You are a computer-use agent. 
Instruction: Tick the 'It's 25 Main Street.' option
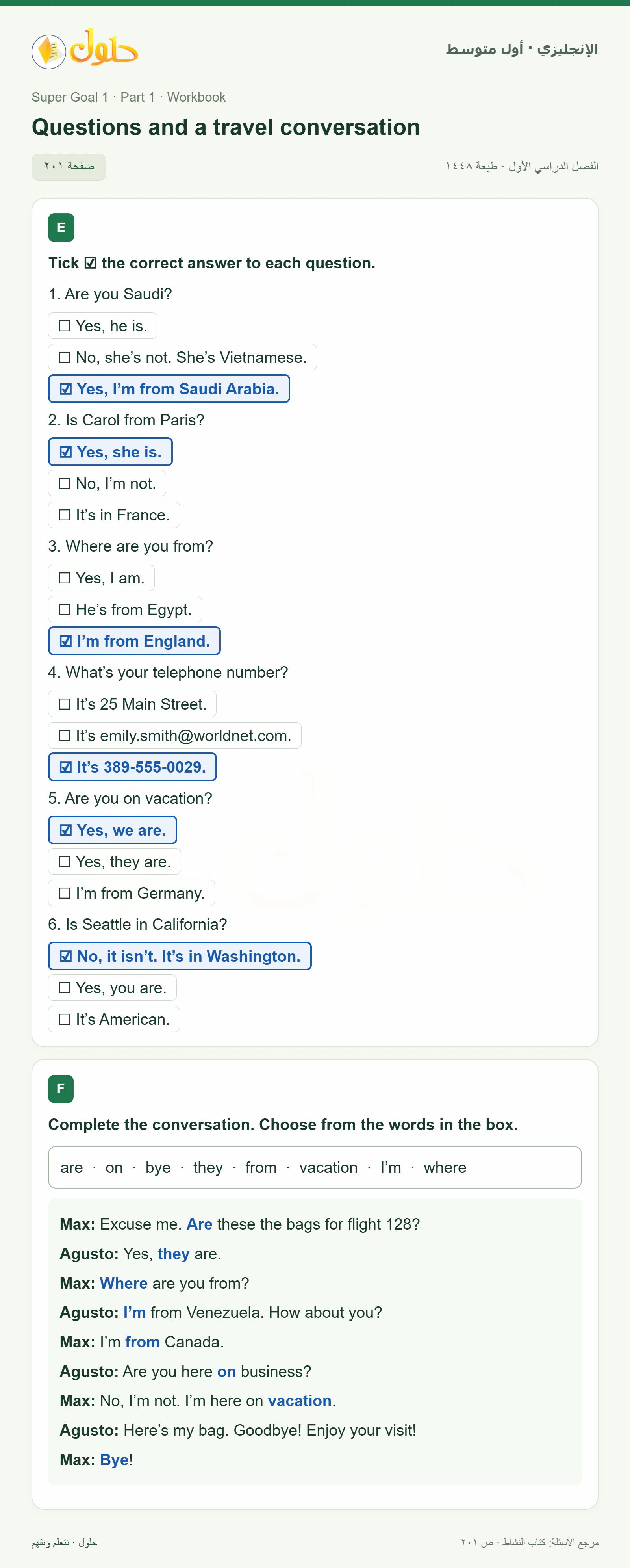(x=132, y=704)
